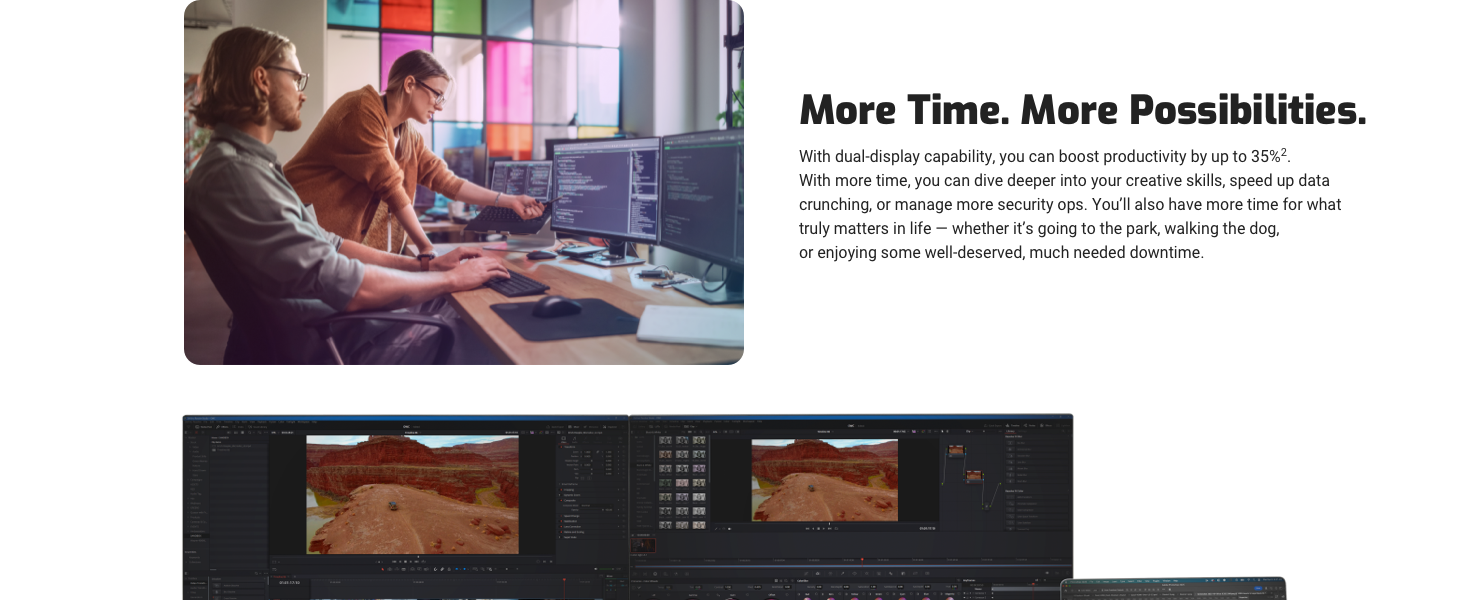
Task: Select the play button under the viewer
Action: [409, 561]
